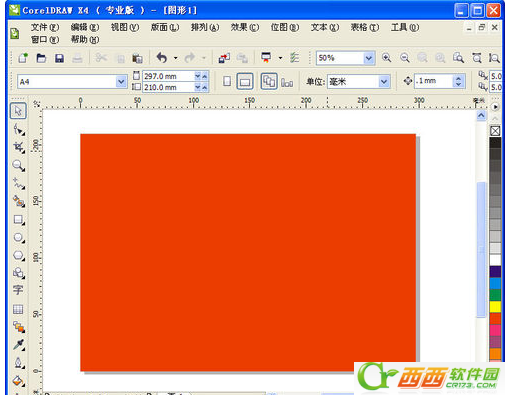Select the Eyedropper tool
The height and width of the screenshot is (395, 505).
coord(18,345)
